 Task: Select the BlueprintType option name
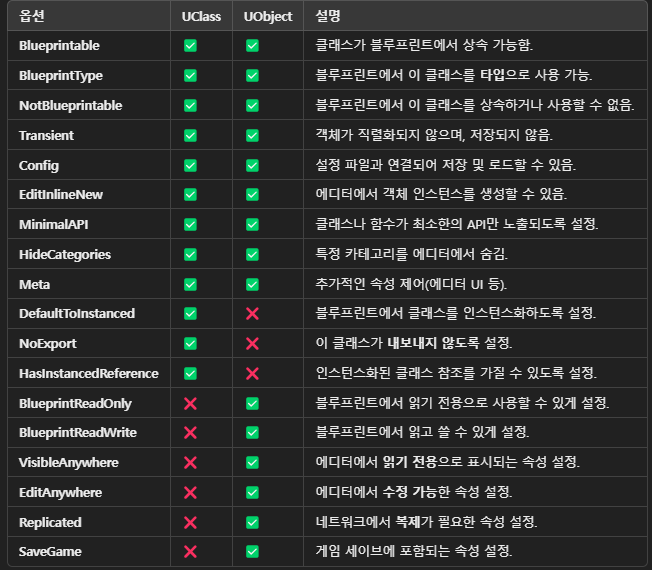click(x=61, y=76)
